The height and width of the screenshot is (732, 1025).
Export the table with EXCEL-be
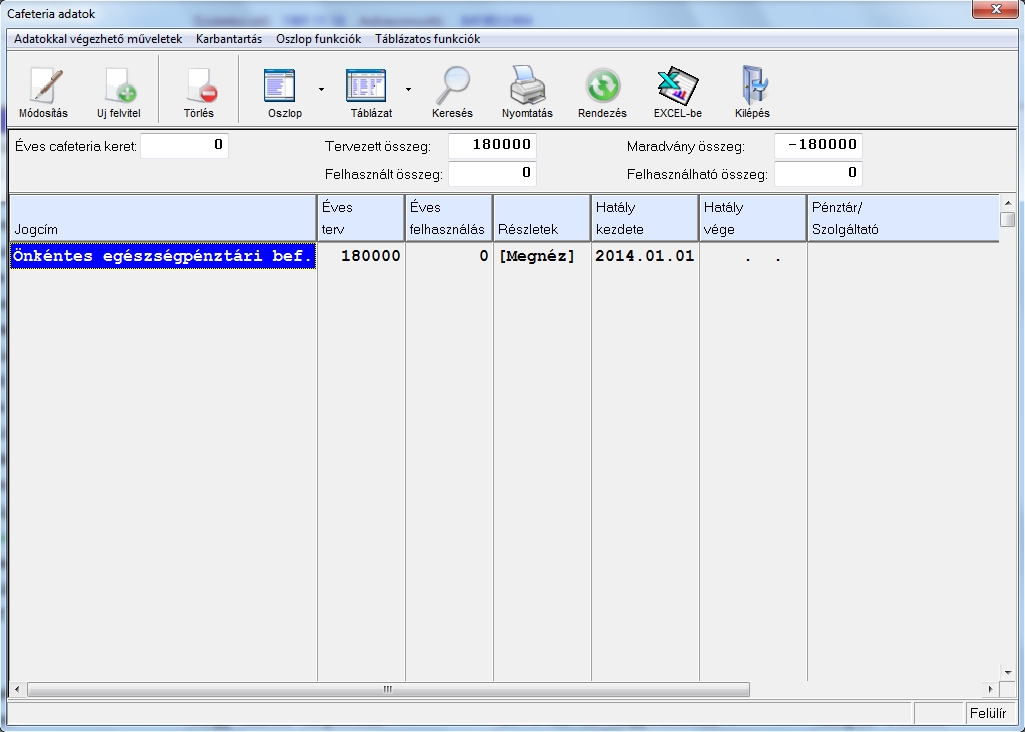coord(677,88)
